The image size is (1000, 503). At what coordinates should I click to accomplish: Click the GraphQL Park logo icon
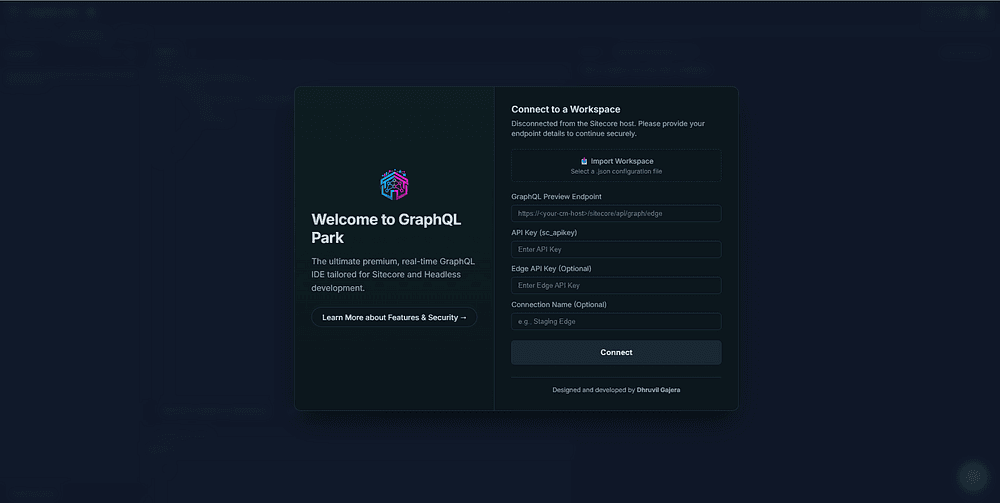(394, 185)
